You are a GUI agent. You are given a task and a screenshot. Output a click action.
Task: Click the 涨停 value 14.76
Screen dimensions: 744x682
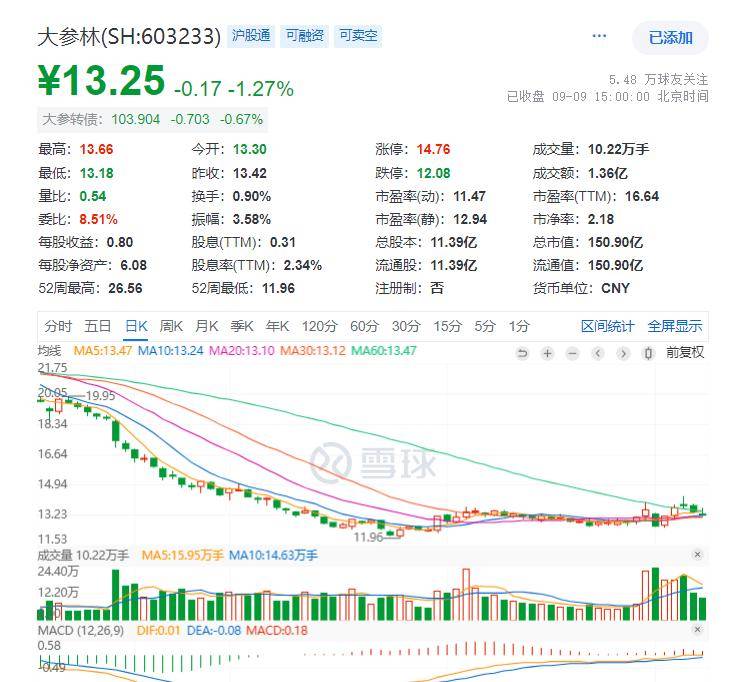tap(433, 149)
